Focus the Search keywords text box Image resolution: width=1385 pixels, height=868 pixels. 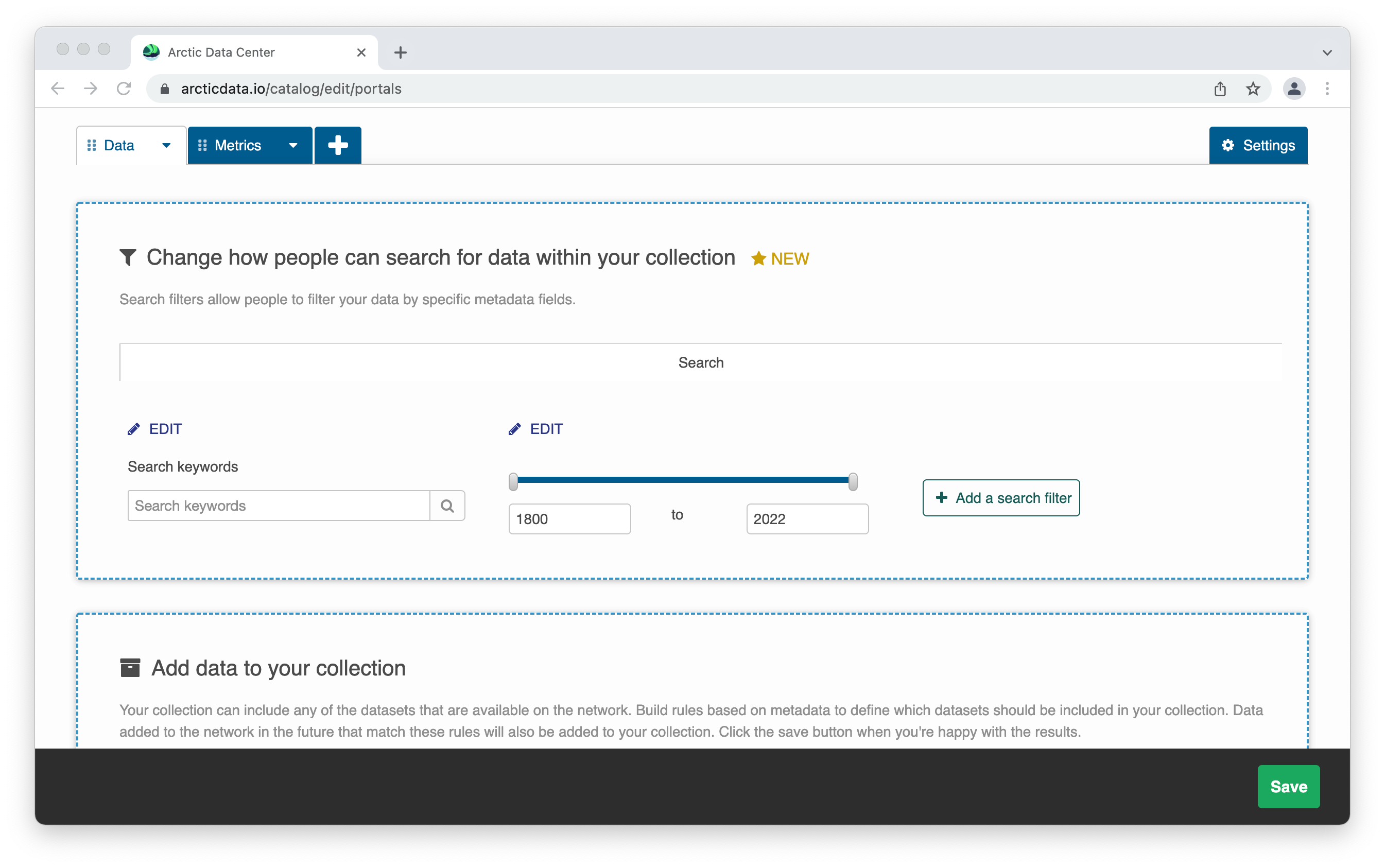pos(279,506)
